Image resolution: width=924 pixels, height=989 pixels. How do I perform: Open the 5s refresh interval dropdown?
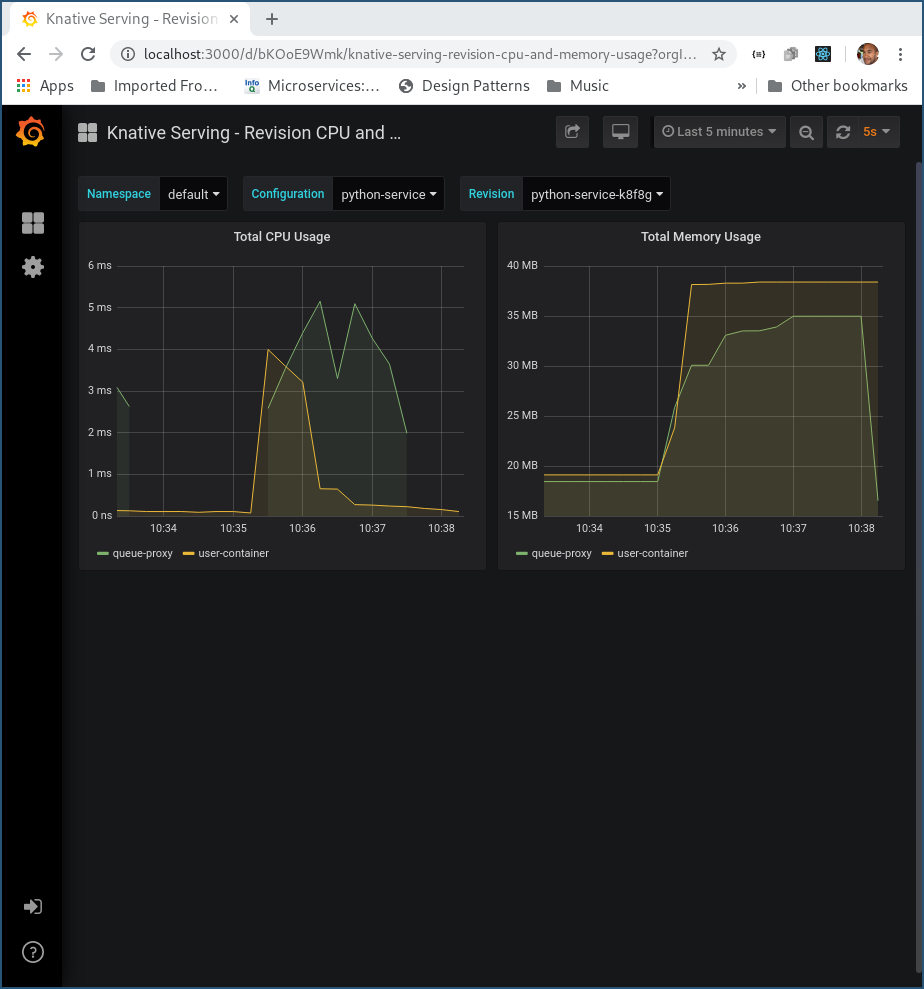pyautogui.click(x=877, y=132)
